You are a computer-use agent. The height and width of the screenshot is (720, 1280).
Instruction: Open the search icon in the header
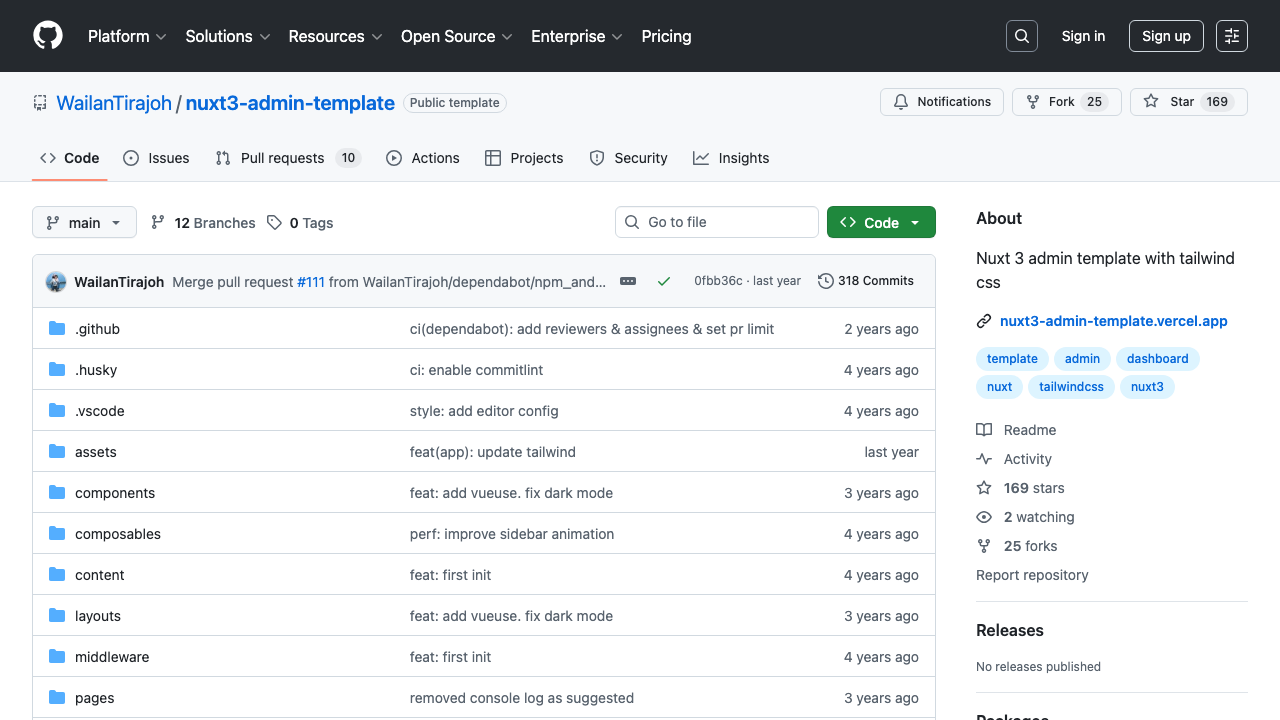coord(1021,36)
